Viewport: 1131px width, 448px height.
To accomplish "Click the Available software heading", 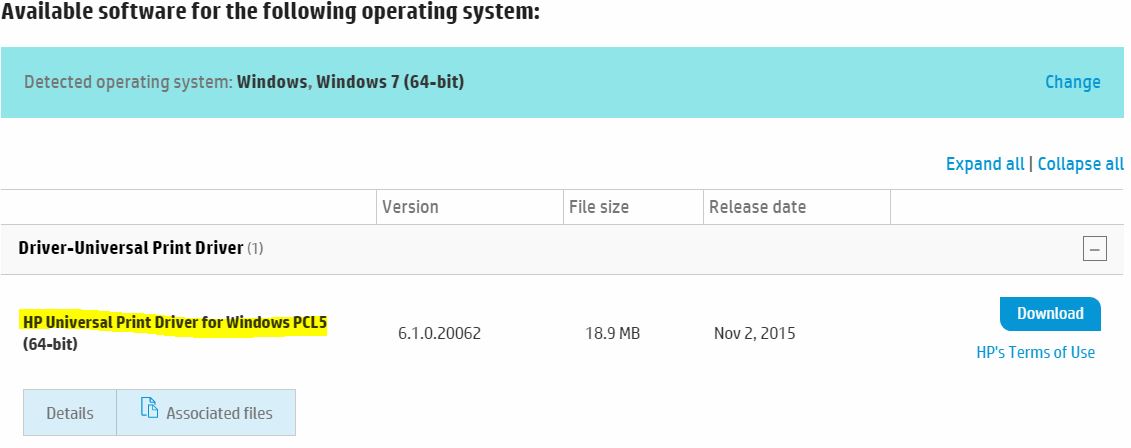I will click(x=271, y=14).
